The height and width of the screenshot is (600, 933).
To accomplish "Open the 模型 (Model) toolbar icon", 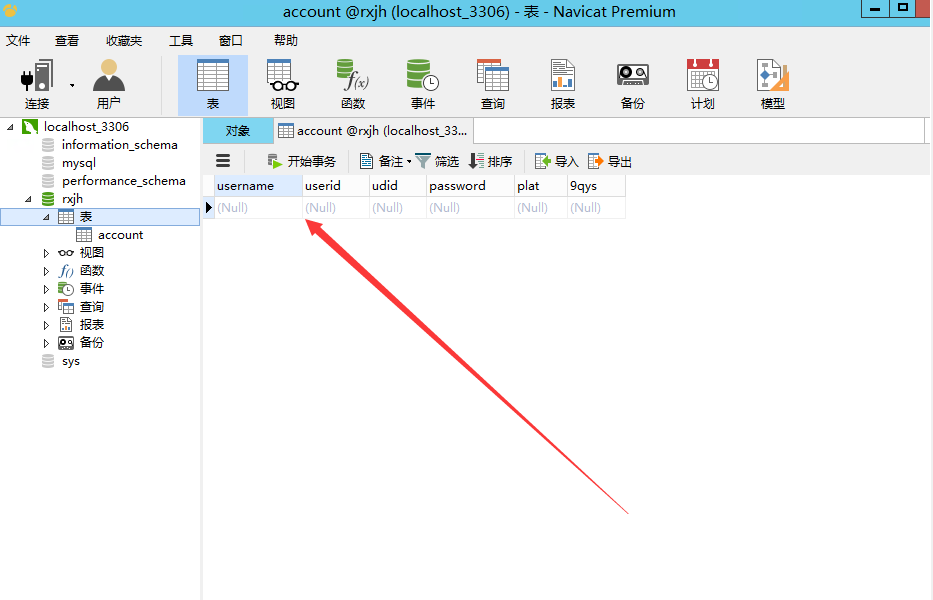I will click(772, 84).
